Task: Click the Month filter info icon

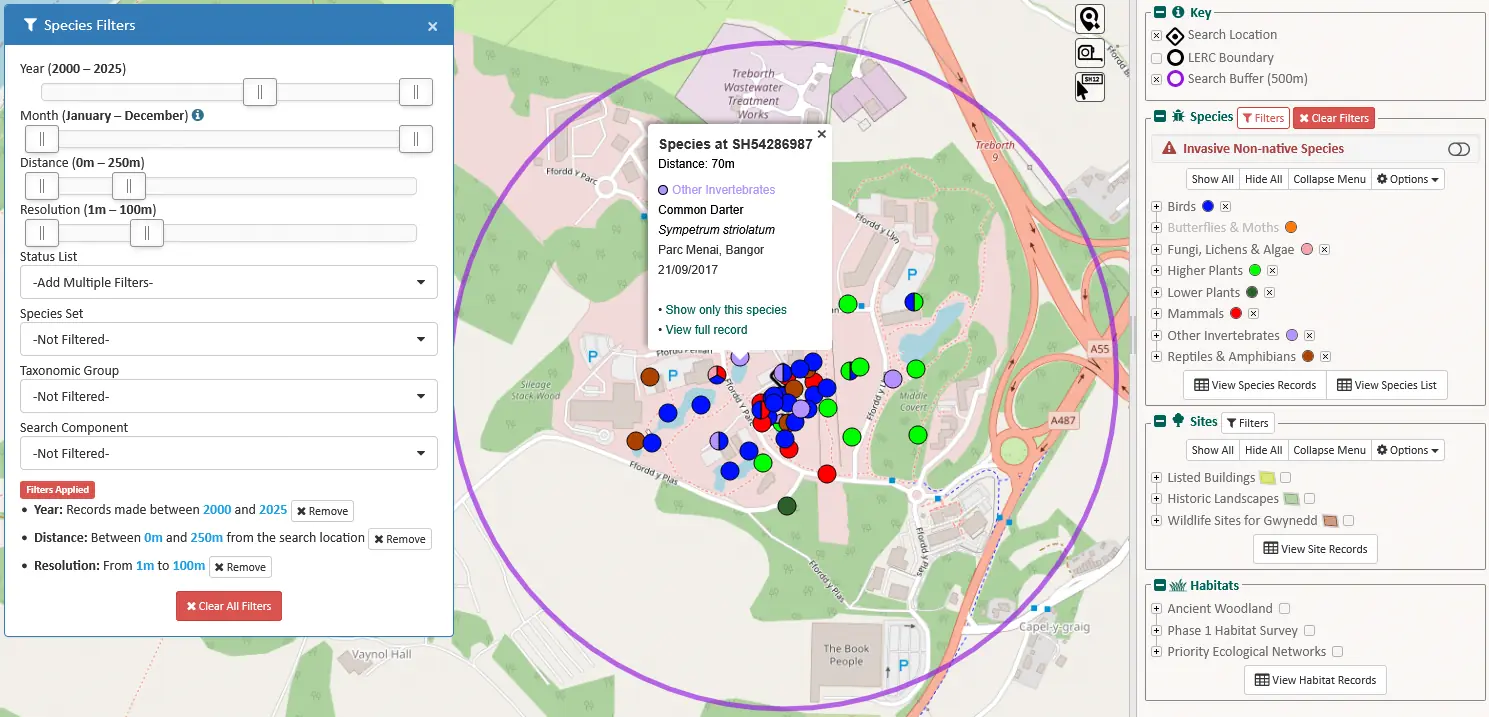Action: click(x=198, y=115)
